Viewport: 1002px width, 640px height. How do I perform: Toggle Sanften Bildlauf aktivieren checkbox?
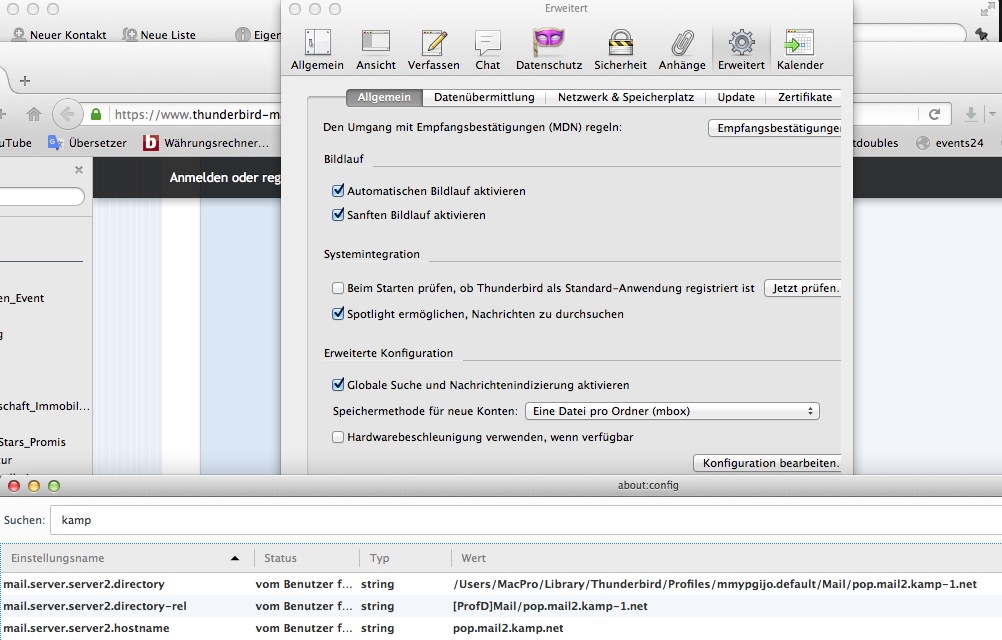338,215
